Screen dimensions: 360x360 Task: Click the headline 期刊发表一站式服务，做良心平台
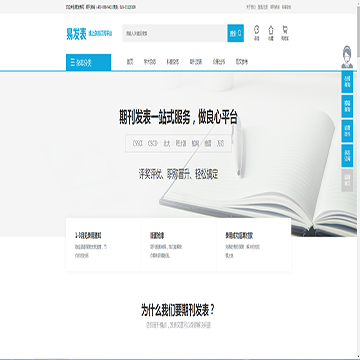tap(178, 117)
